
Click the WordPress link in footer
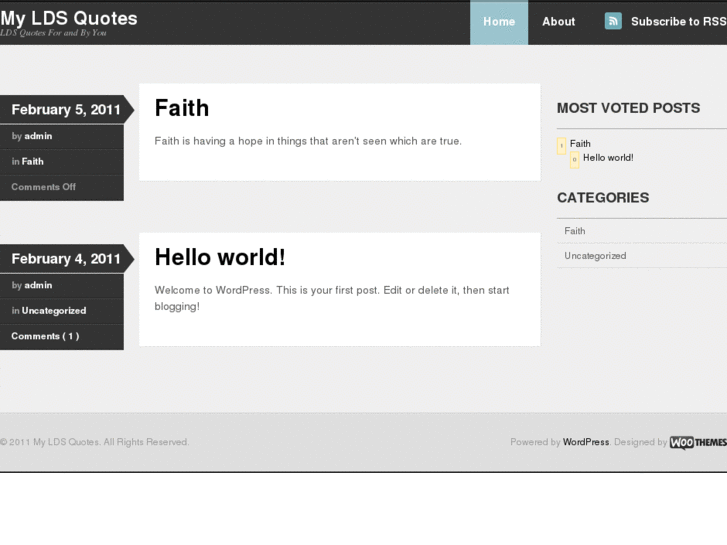(x=586, y=442)
